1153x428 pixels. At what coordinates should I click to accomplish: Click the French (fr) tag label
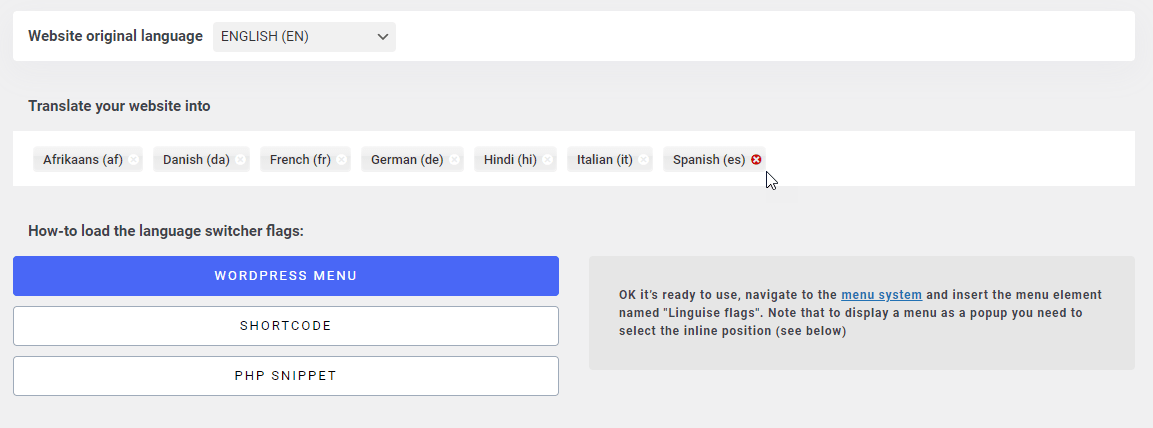tap(300, 160)
